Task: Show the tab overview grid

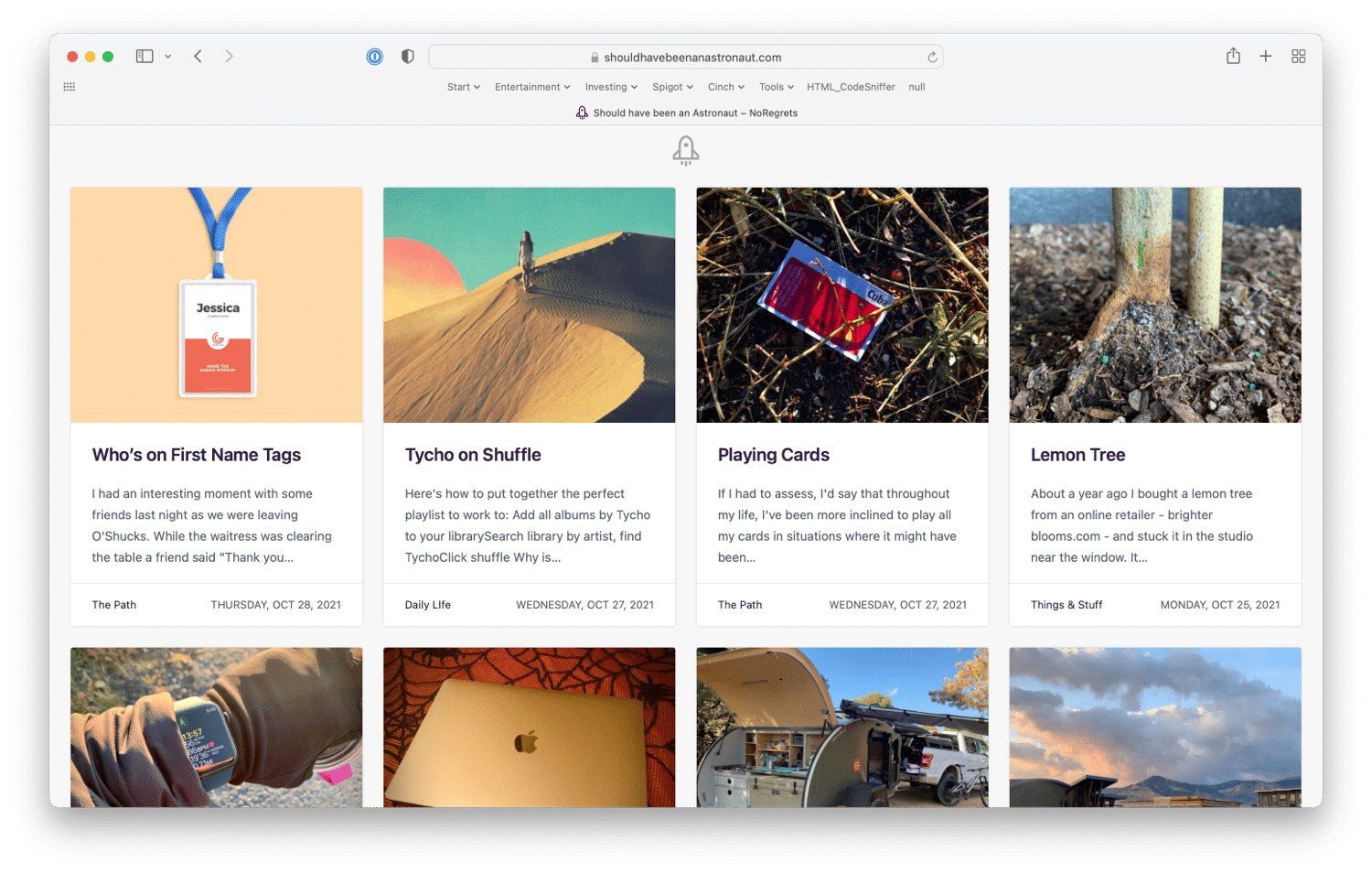Action: pyautogui.click(x=1298, y=57)
